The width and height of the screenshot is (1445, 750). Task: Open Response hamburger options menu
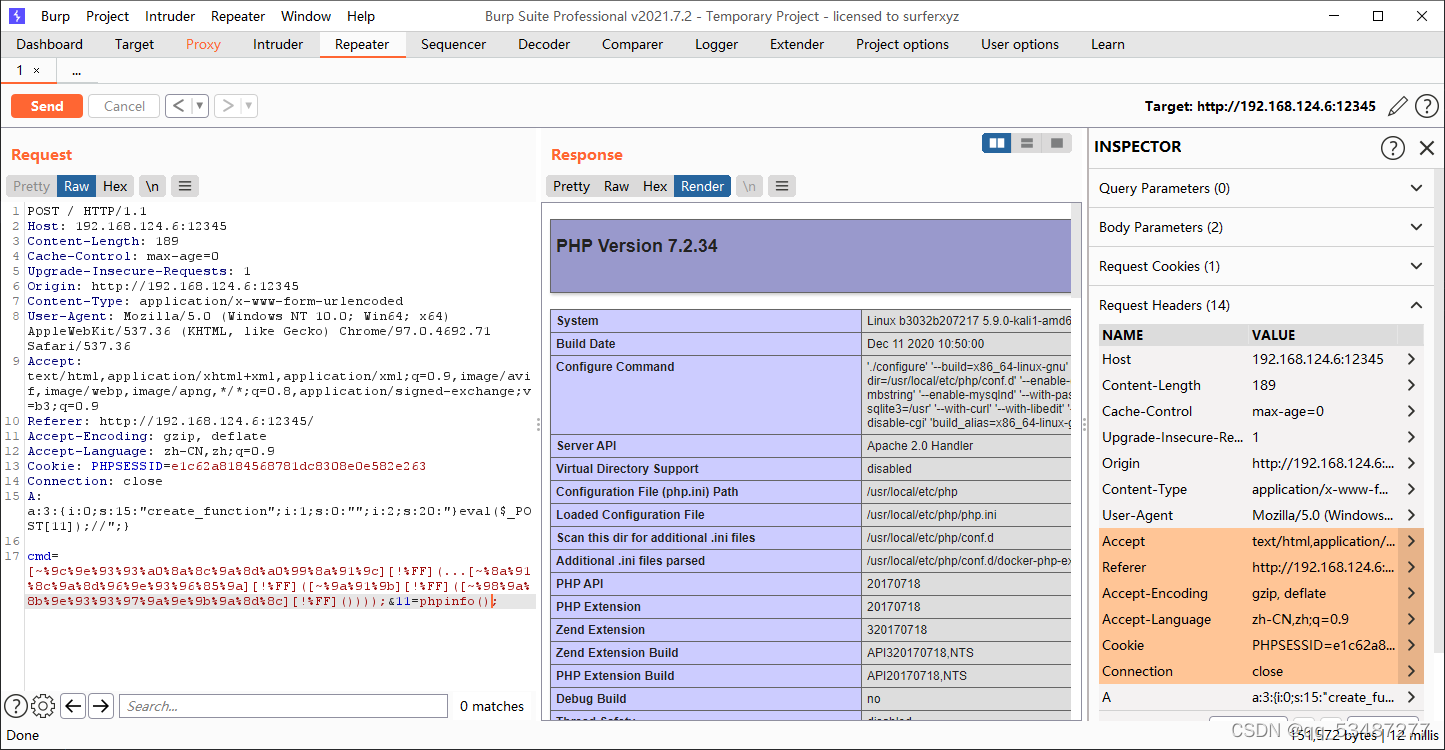pos(782,186)
